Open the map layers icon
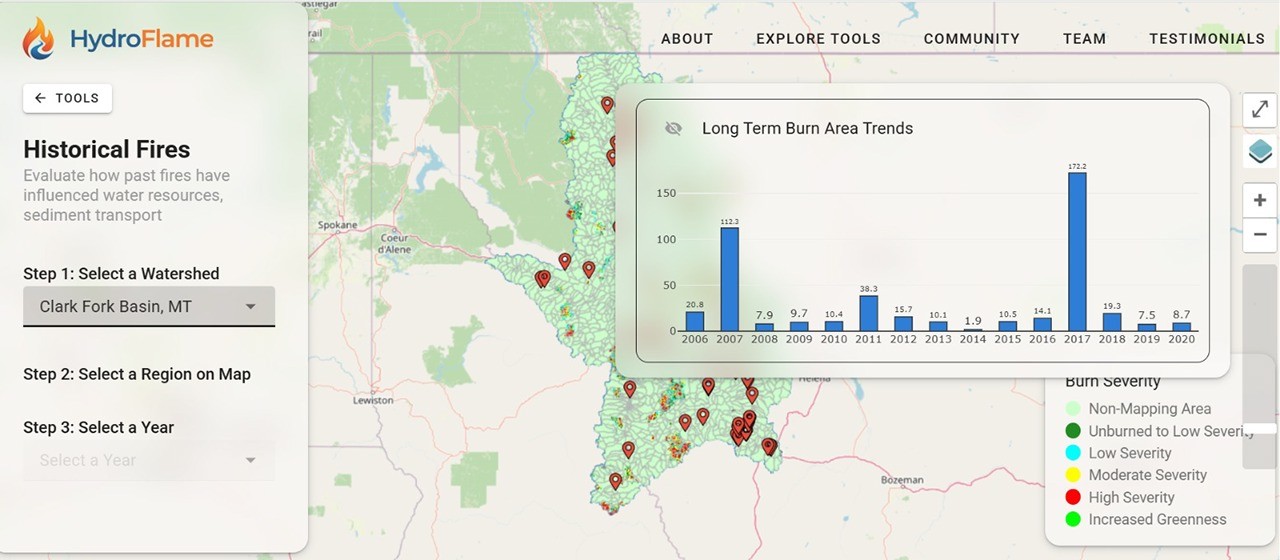 [x=1260, y=152]
